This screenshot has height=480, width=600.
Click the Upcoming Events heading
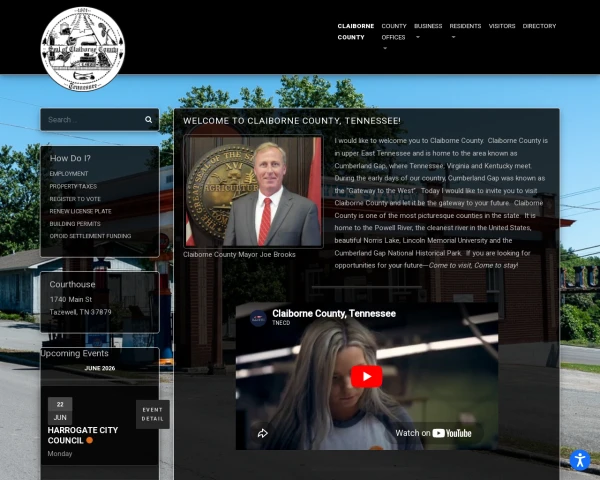click(75, 353)
